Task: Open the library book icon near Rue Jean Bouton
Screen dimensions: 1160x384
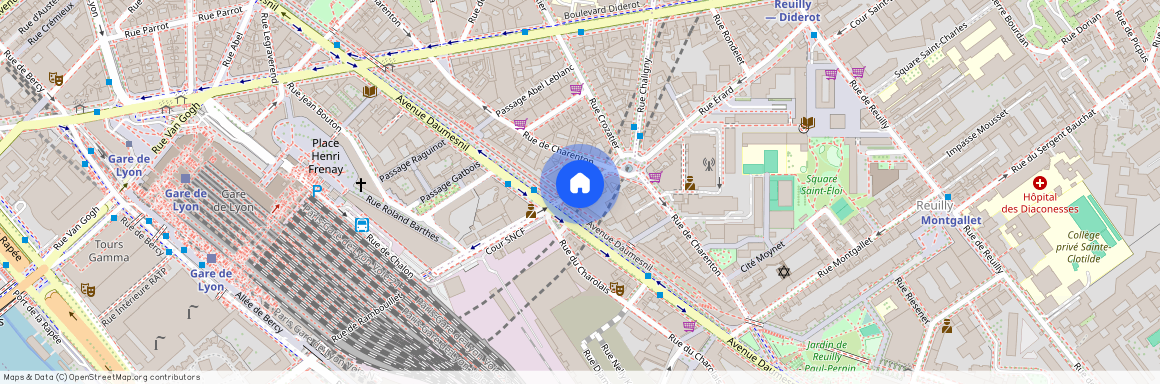Action: pos(370,91)
